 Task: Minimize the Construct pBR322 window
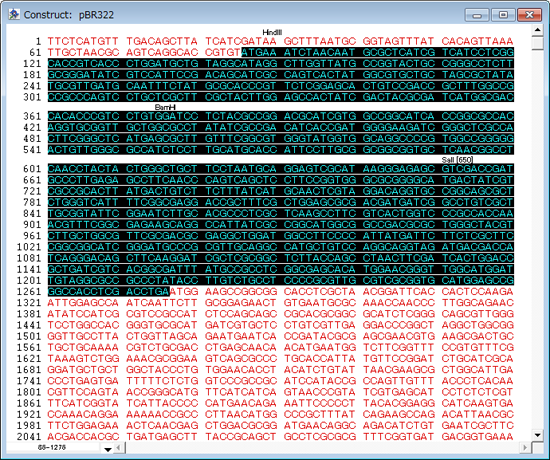pos(477,15)
